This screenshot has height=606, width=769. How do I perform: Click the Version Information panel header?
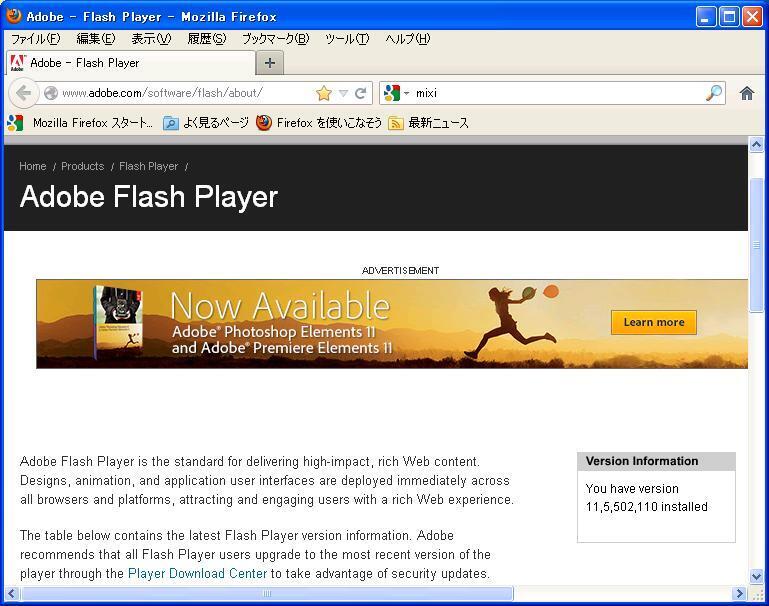(656, 461)
